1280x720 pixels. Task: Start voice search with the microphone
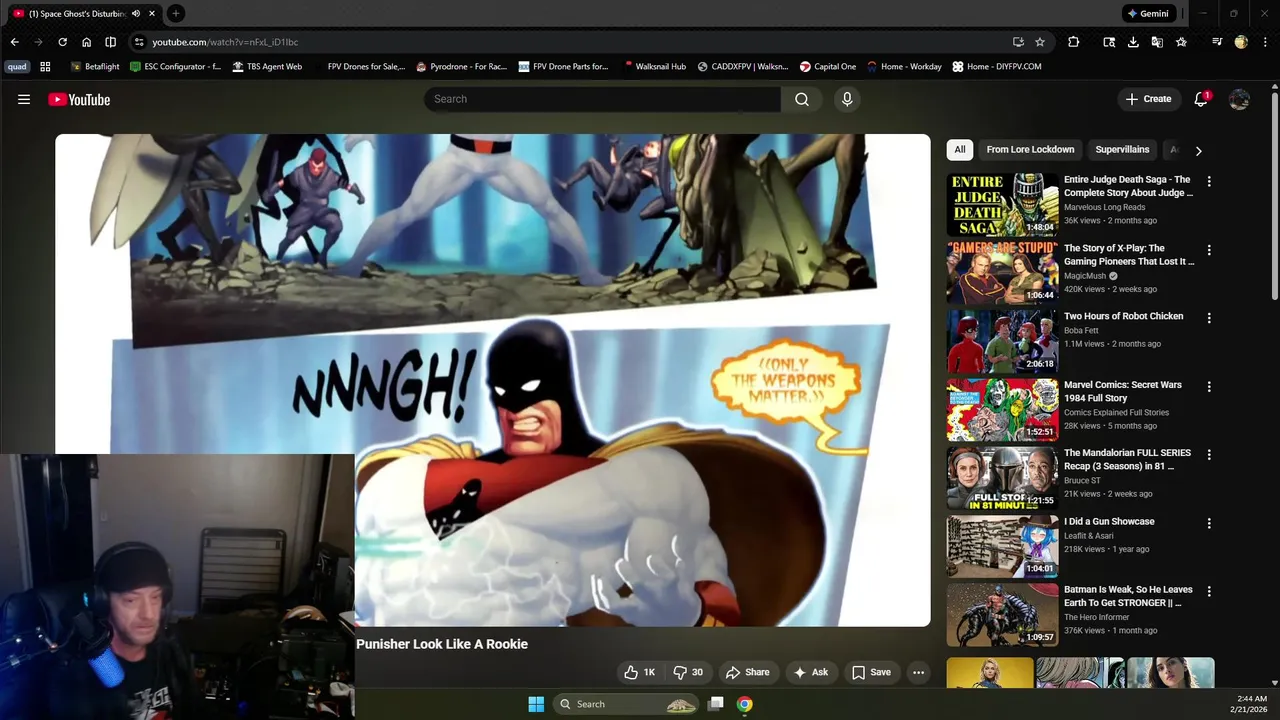(847, 99)
